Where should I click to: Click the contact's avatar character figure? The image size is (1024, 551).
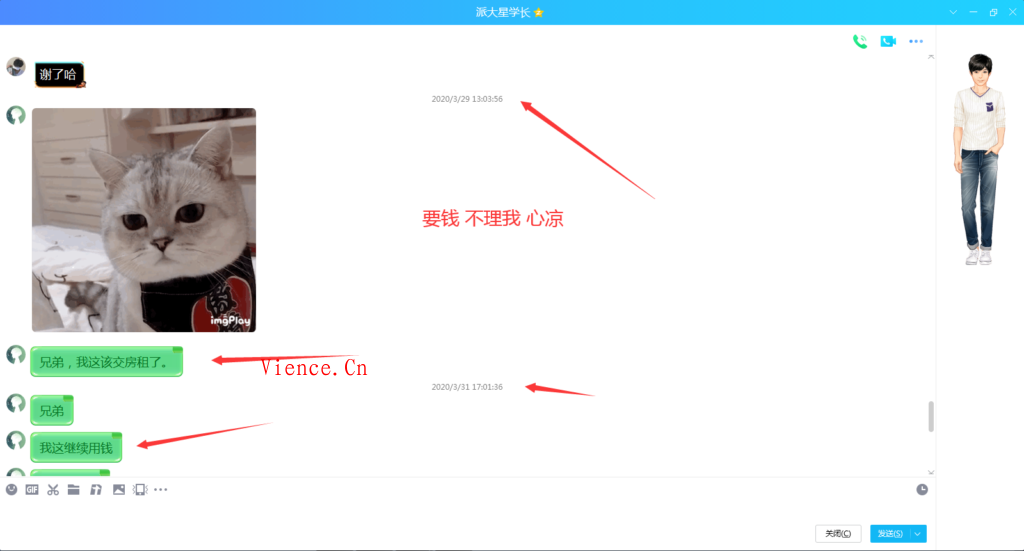click(x=979, y=160)
